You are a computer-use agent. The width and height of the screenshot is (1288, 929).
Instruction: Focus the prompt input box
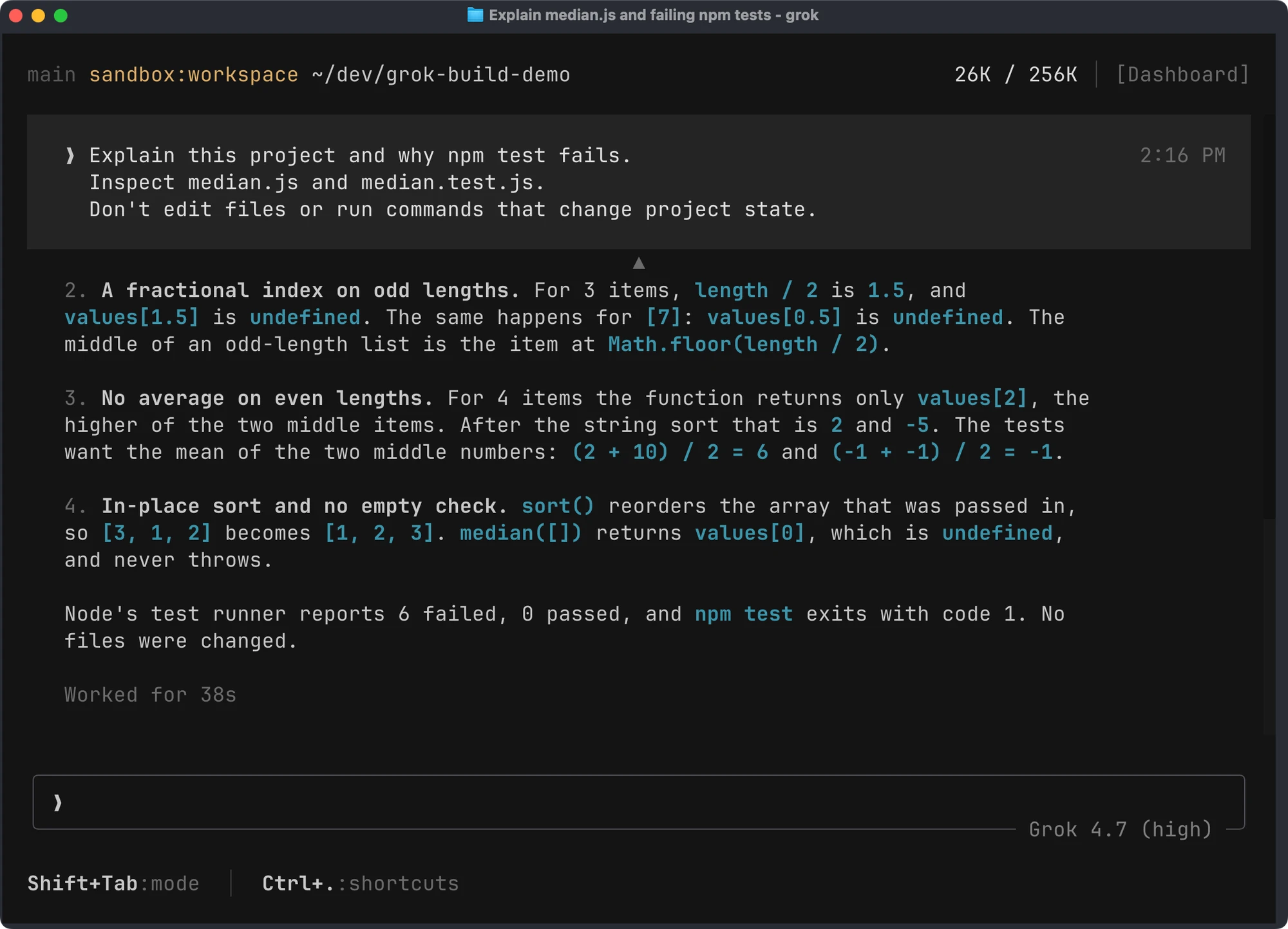639,802
